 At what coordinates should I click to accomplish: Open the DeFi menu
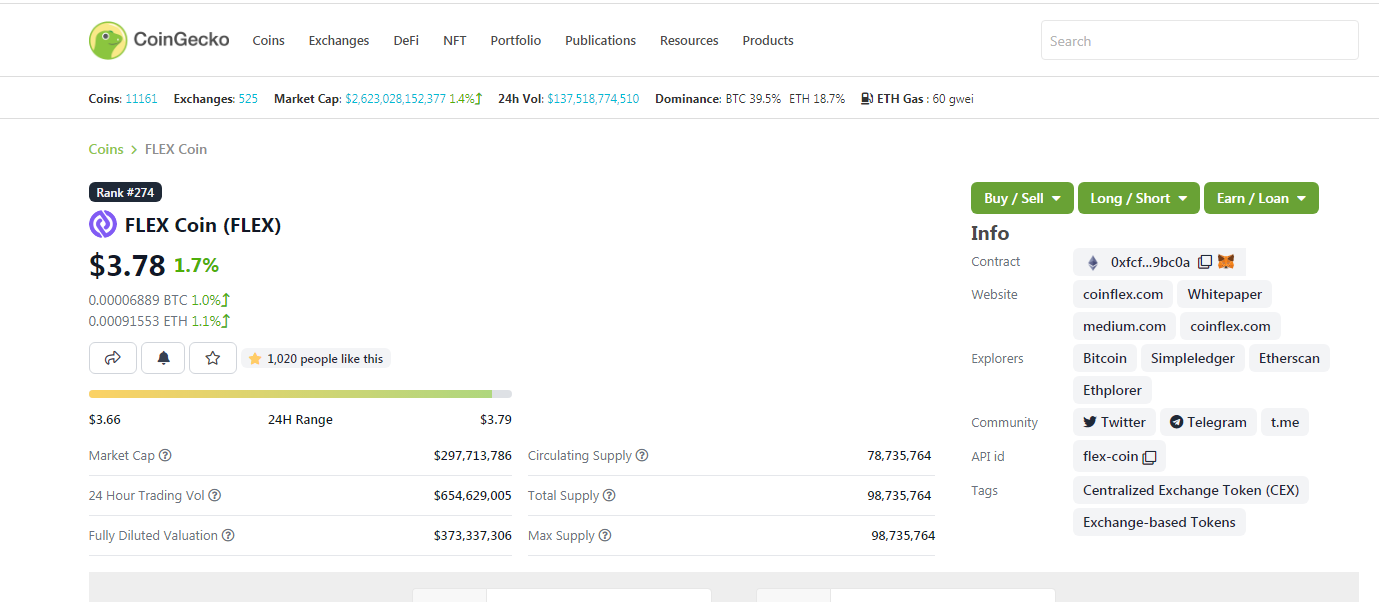pos(406,40)
